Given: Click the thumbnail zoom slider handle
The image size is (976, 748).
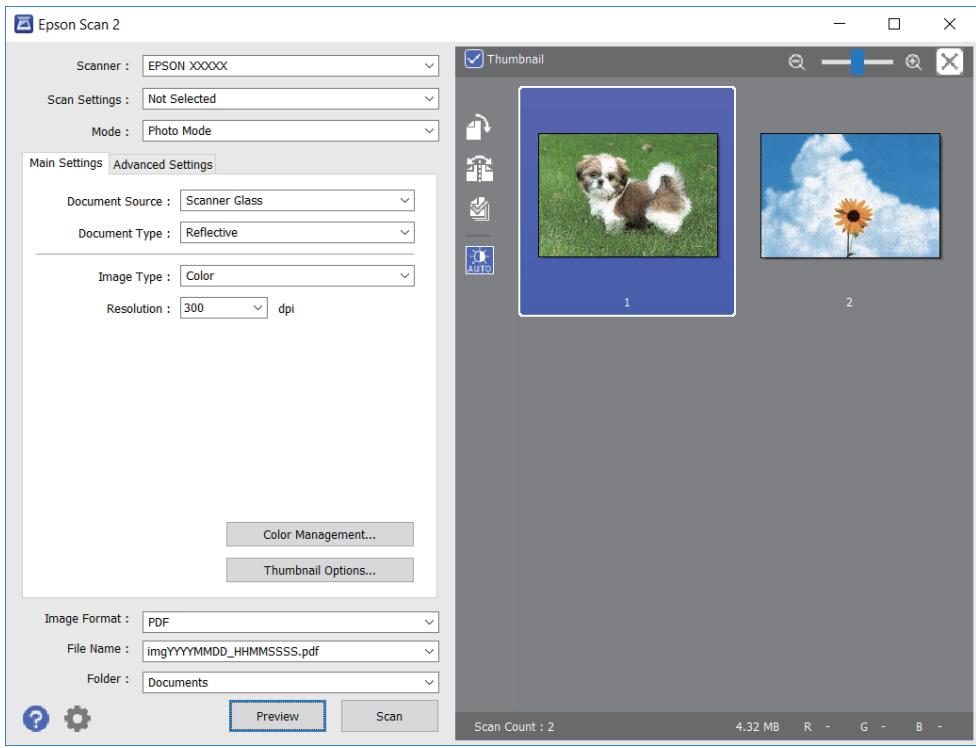Looking at the screenshot, I should 858,62.
